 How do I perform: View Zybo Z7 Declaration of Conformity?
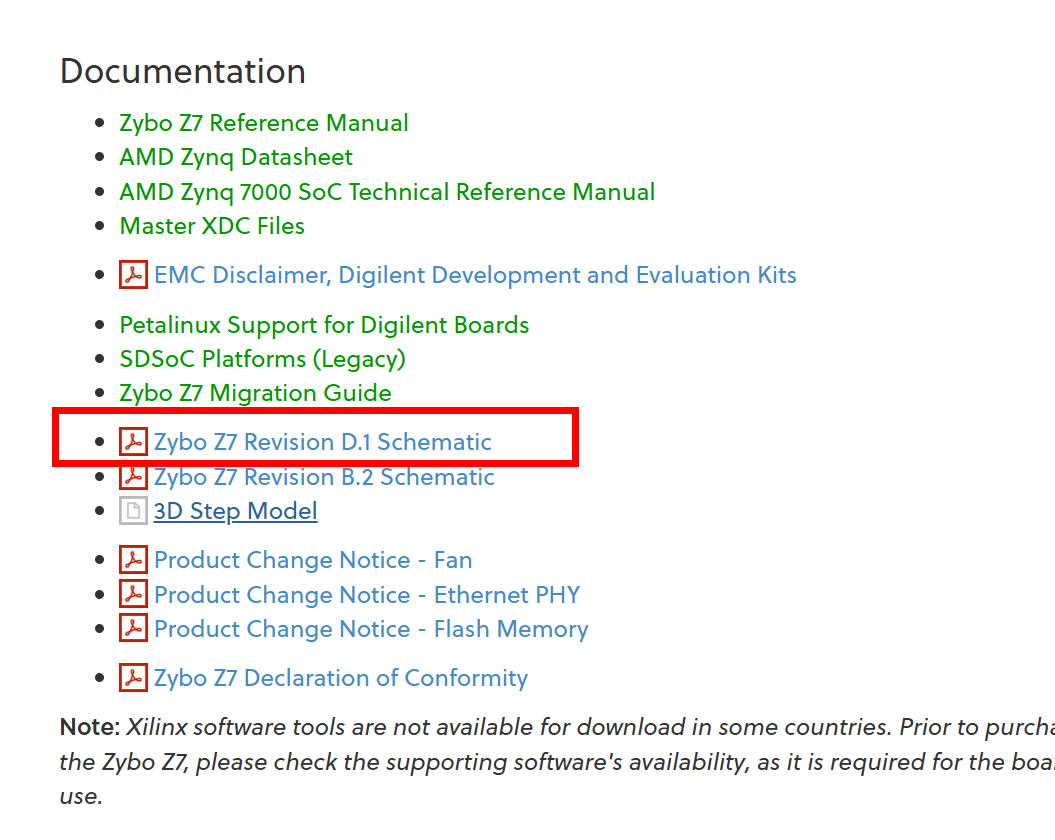coord(340,678)
